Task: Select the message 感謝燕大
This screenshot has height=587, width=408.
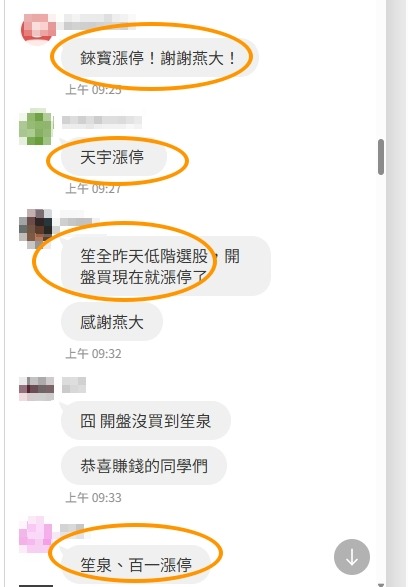Action: (112, 322)
